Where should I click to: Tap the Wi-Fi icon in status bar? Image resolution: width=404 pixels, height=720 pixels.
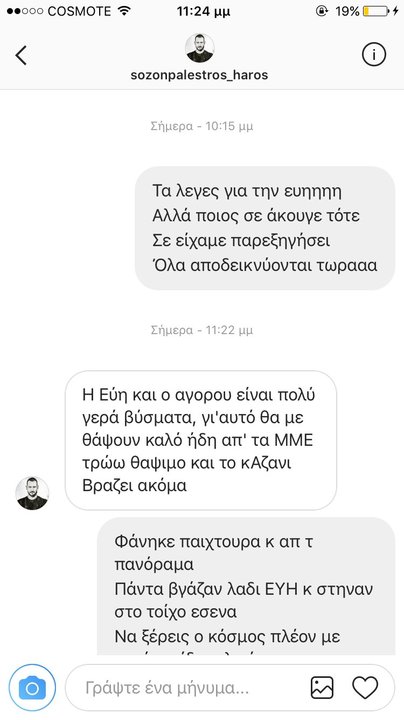(124, 11)
